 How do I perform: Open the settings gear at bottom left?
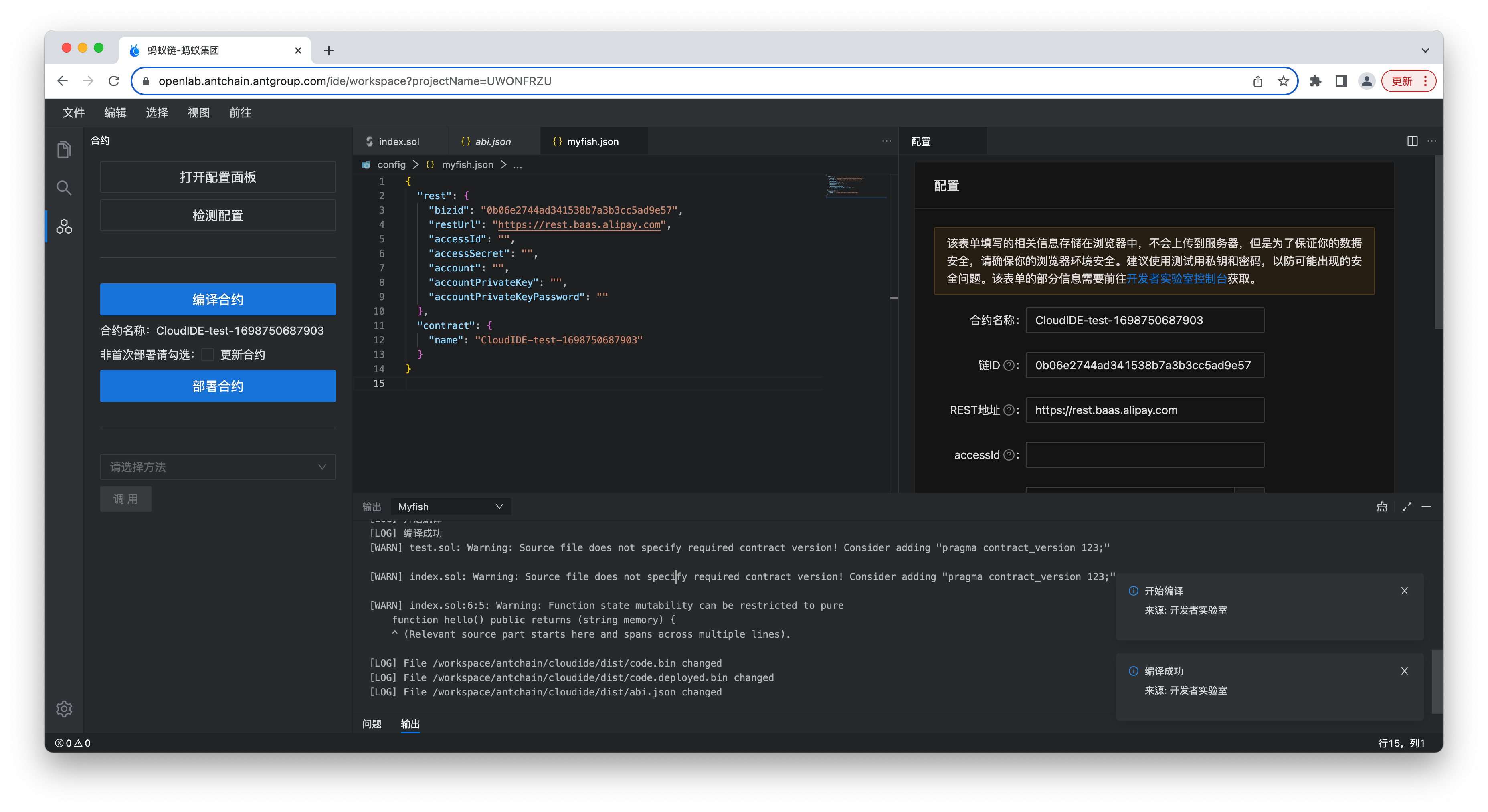coord(64,709)
